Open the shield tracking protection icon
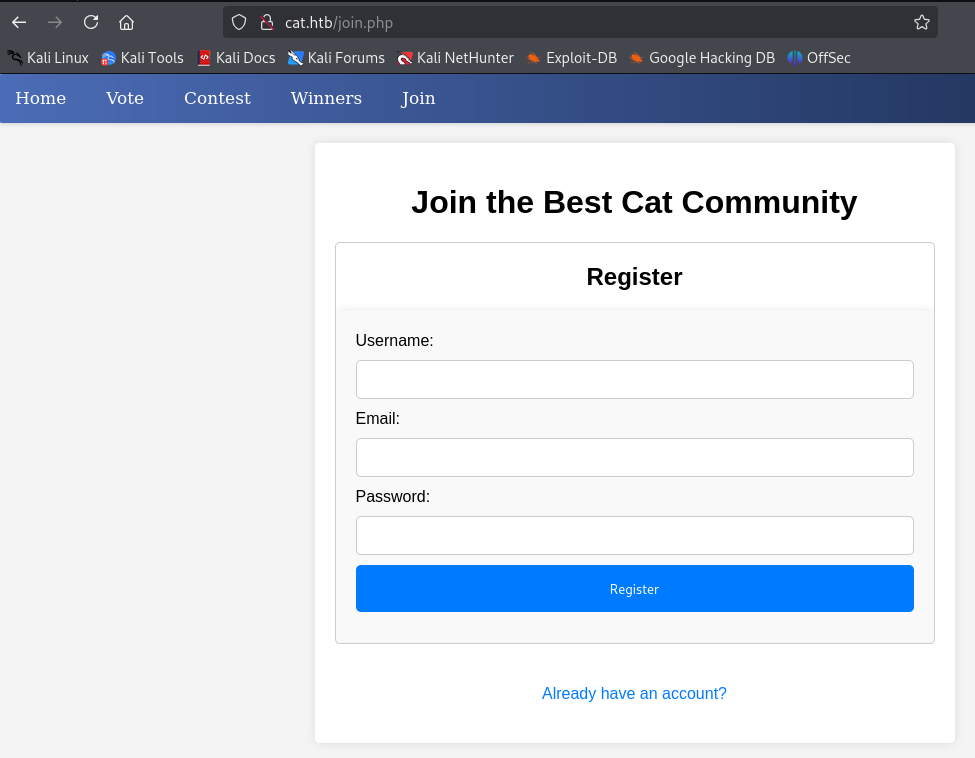975x758 pixels. [x=239, y=22]
